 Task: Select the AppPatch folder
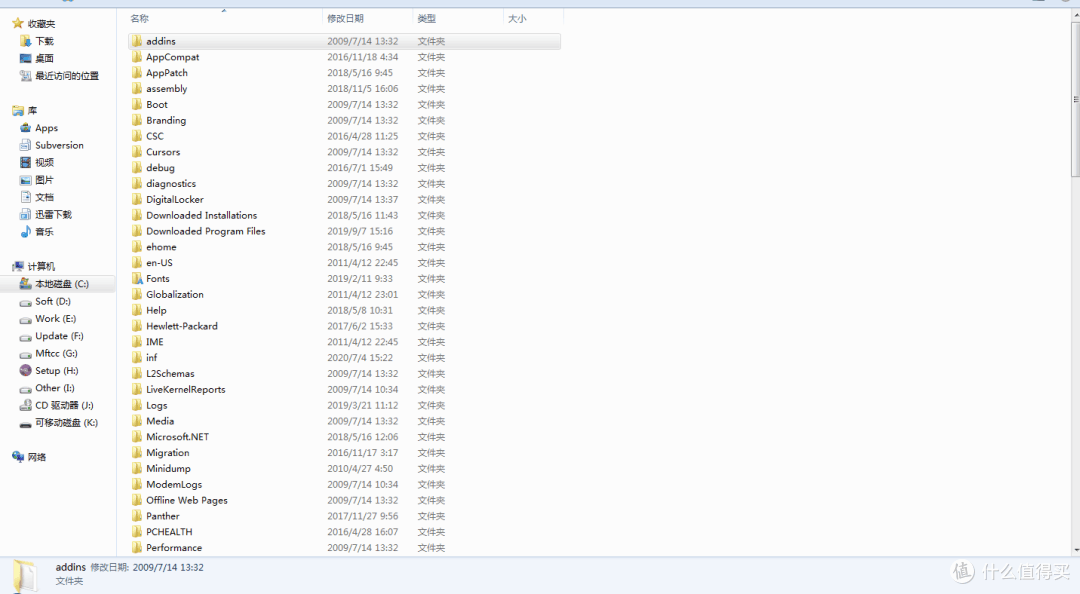point(167,73)
